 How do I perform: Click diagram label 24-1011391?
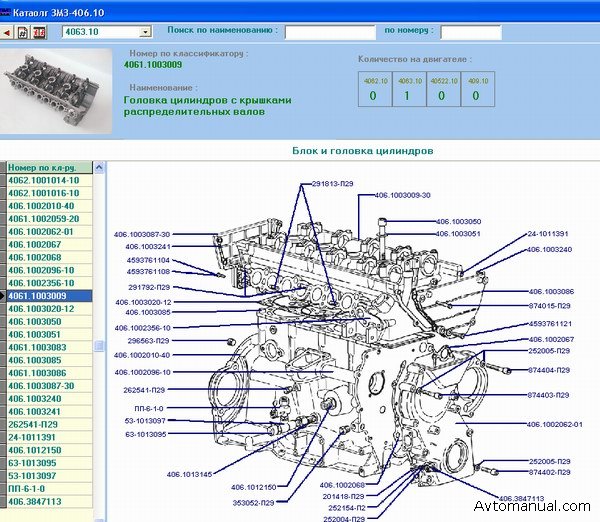click(x=548, y=234)
